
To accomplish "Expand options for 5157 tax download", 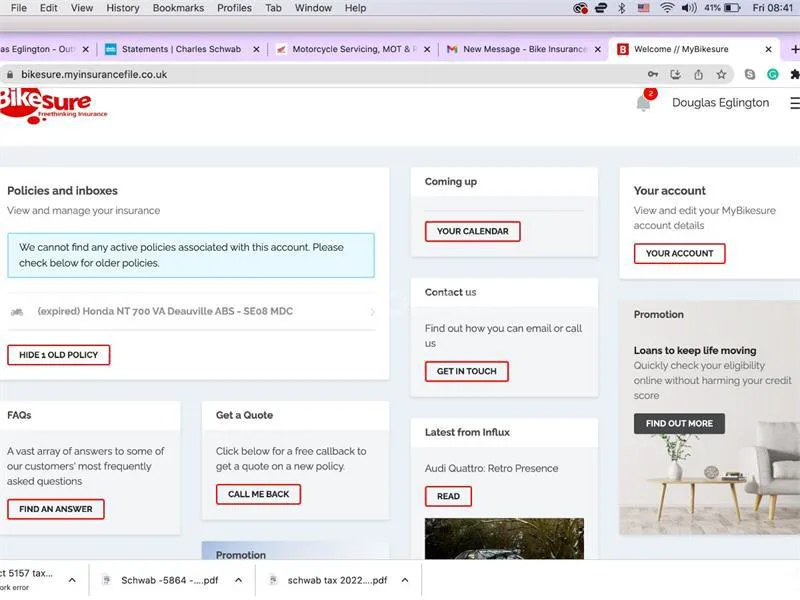I will coord(72,580).
